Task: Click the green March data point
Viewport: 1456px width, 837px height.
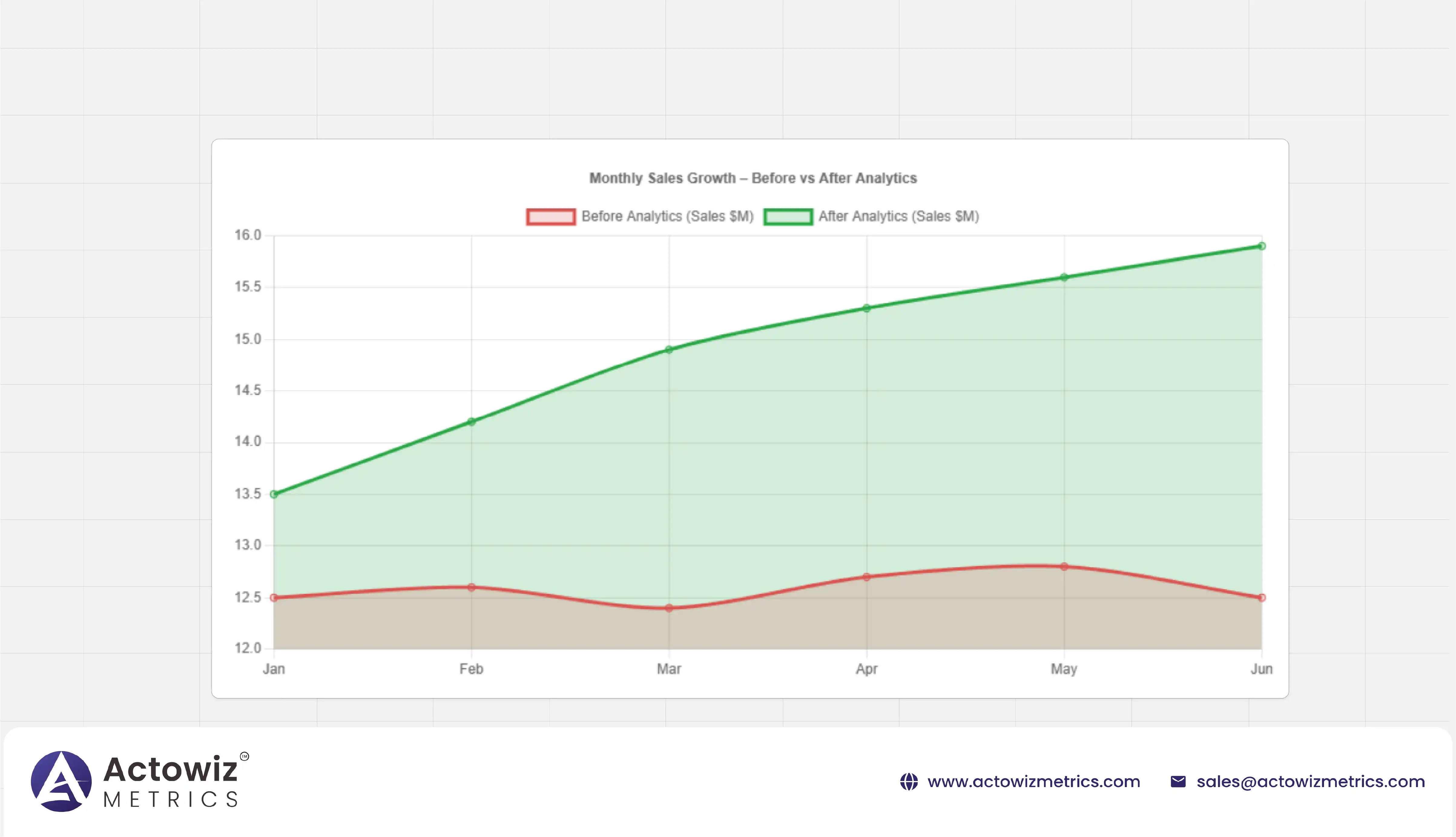Action: click(669, 350)
